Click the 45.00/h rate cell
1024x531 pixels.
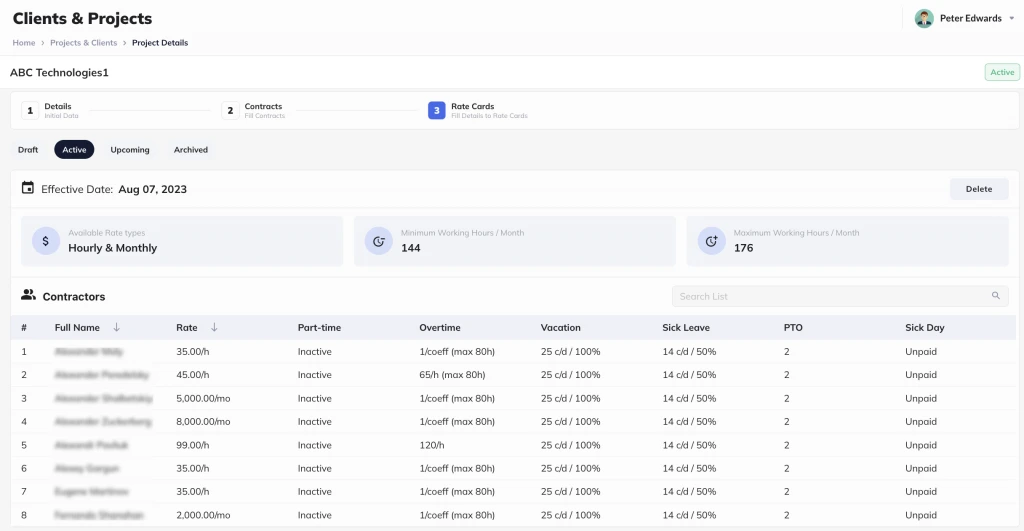point(193,375)
